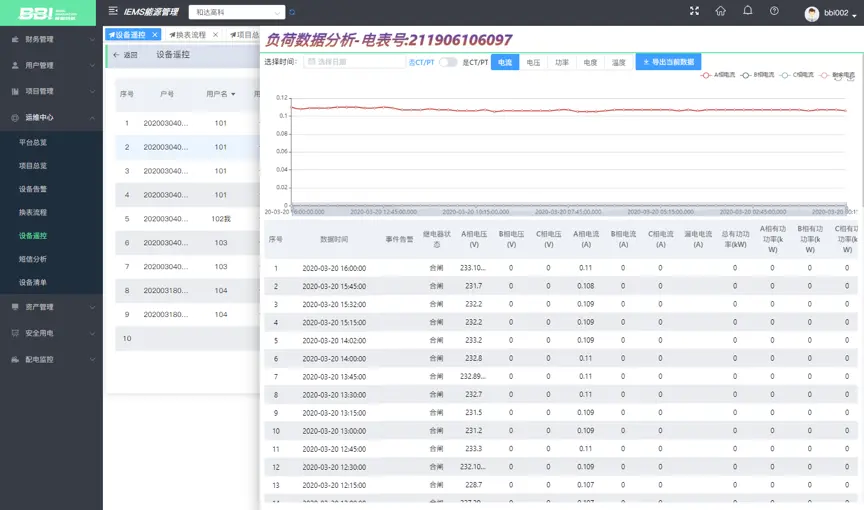Close the 设备遥控 tab
The height and width of the screenshot is (510, 864).
[155, 35]
